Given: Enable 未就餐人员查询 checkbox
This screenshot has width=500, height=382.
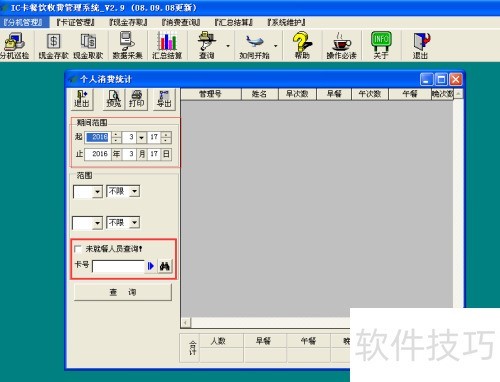Looking at the screenshot, I should pyautogui.click(x=78, y=249).
